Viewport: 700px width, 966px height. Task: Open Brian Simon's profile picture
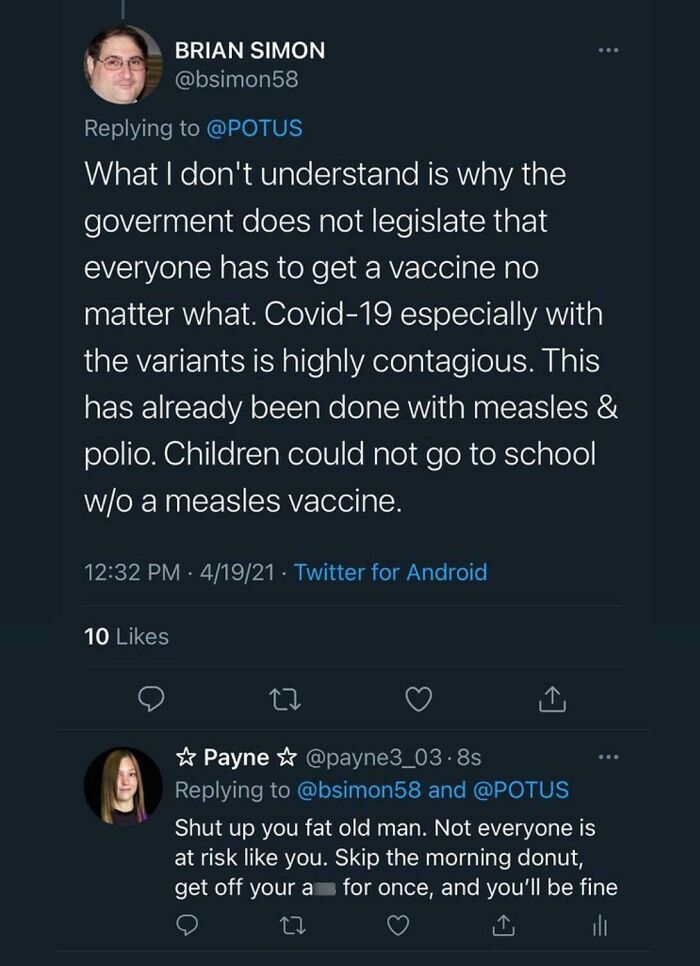tap(123, 65)
